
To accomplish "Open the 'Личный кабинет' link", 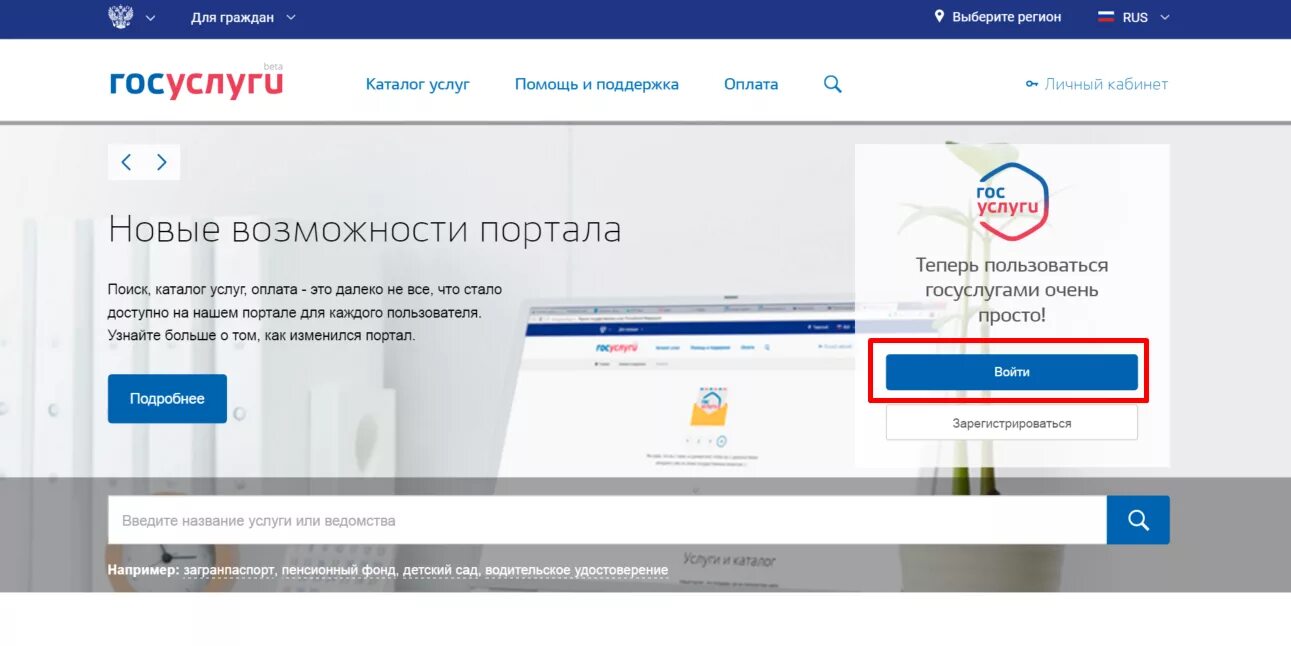I will pyautogui.click(x=1106, y=84).
